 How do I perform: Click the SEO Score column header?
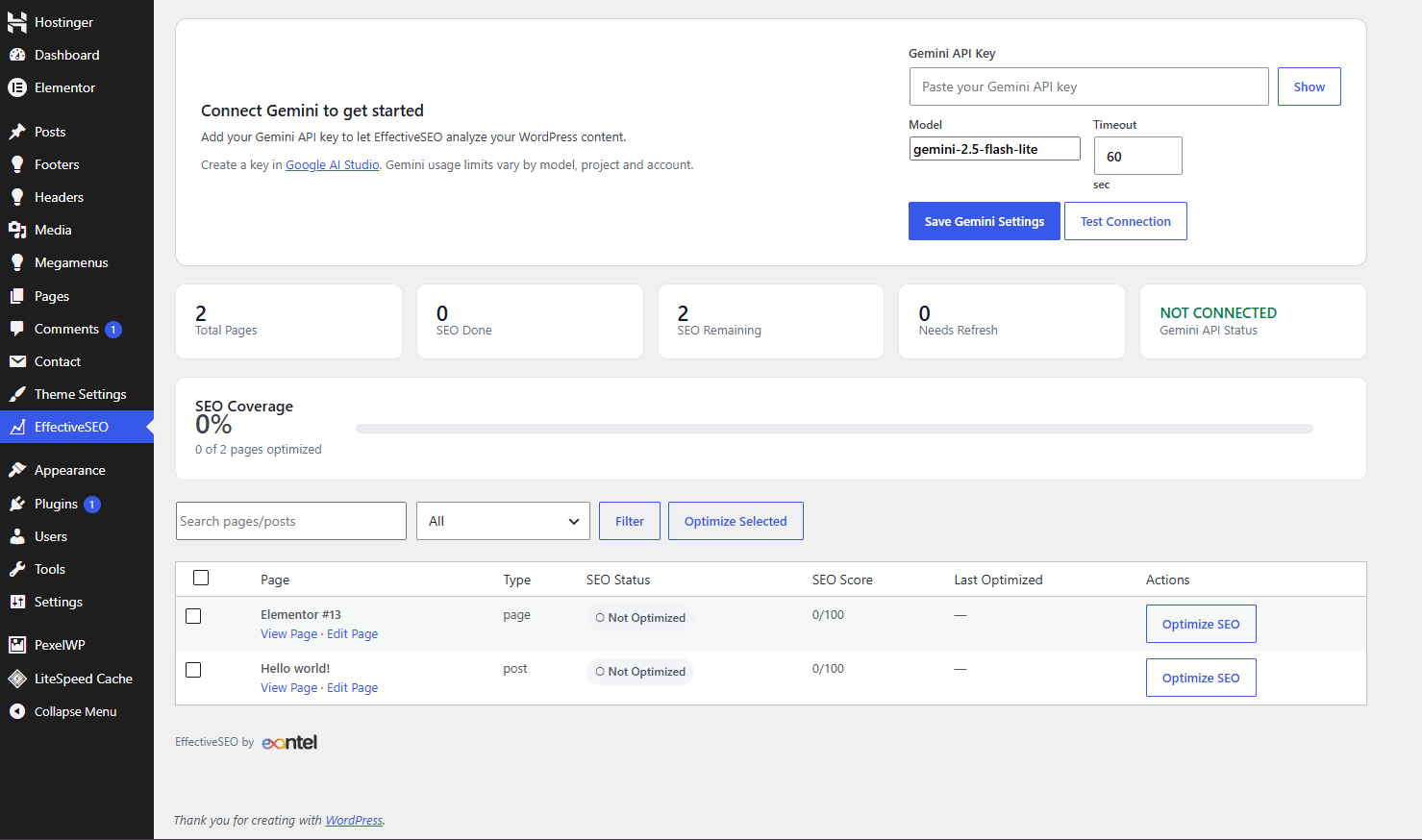[x=842, y=580]
